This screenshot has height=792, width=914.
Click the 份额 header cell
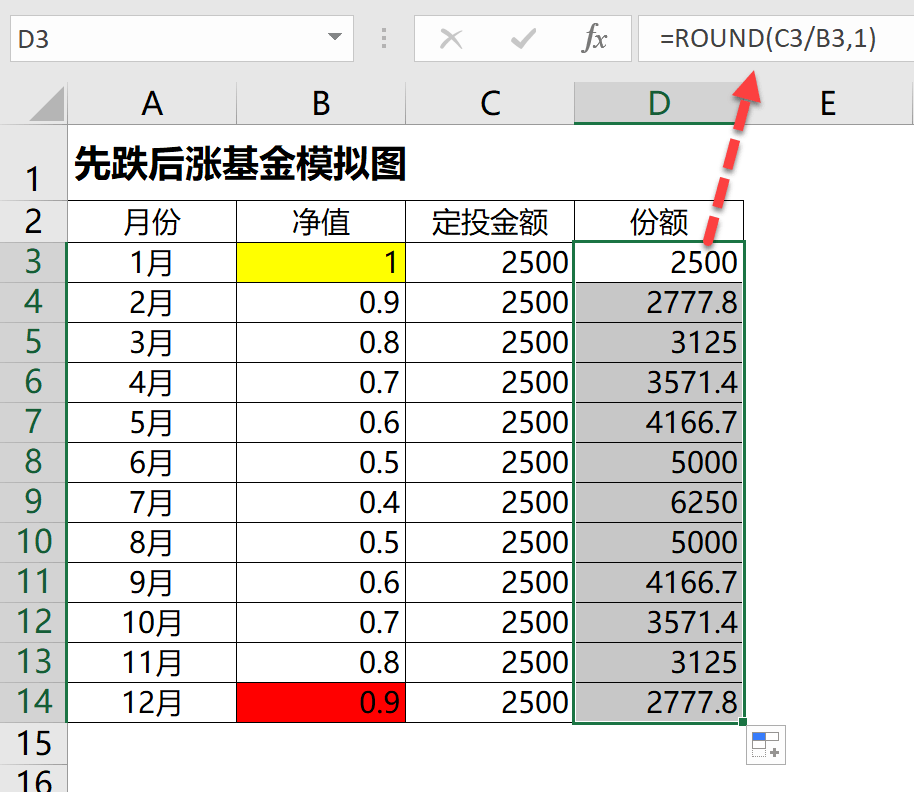click(659, 221)
